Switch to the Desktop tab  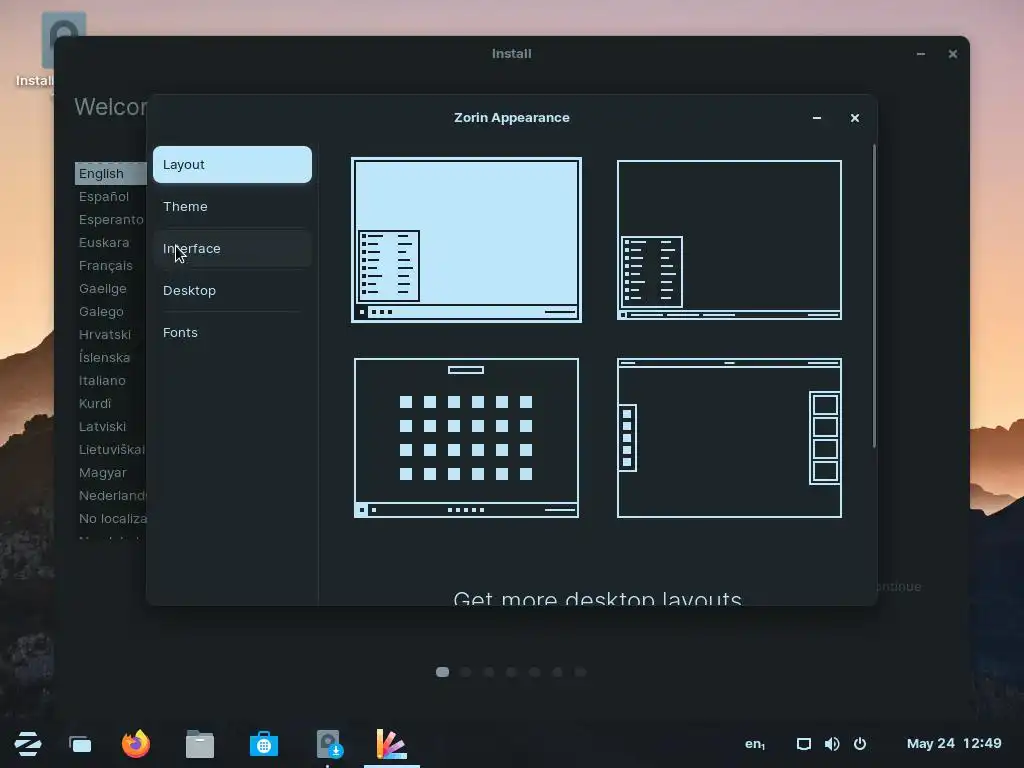[232, 291]
